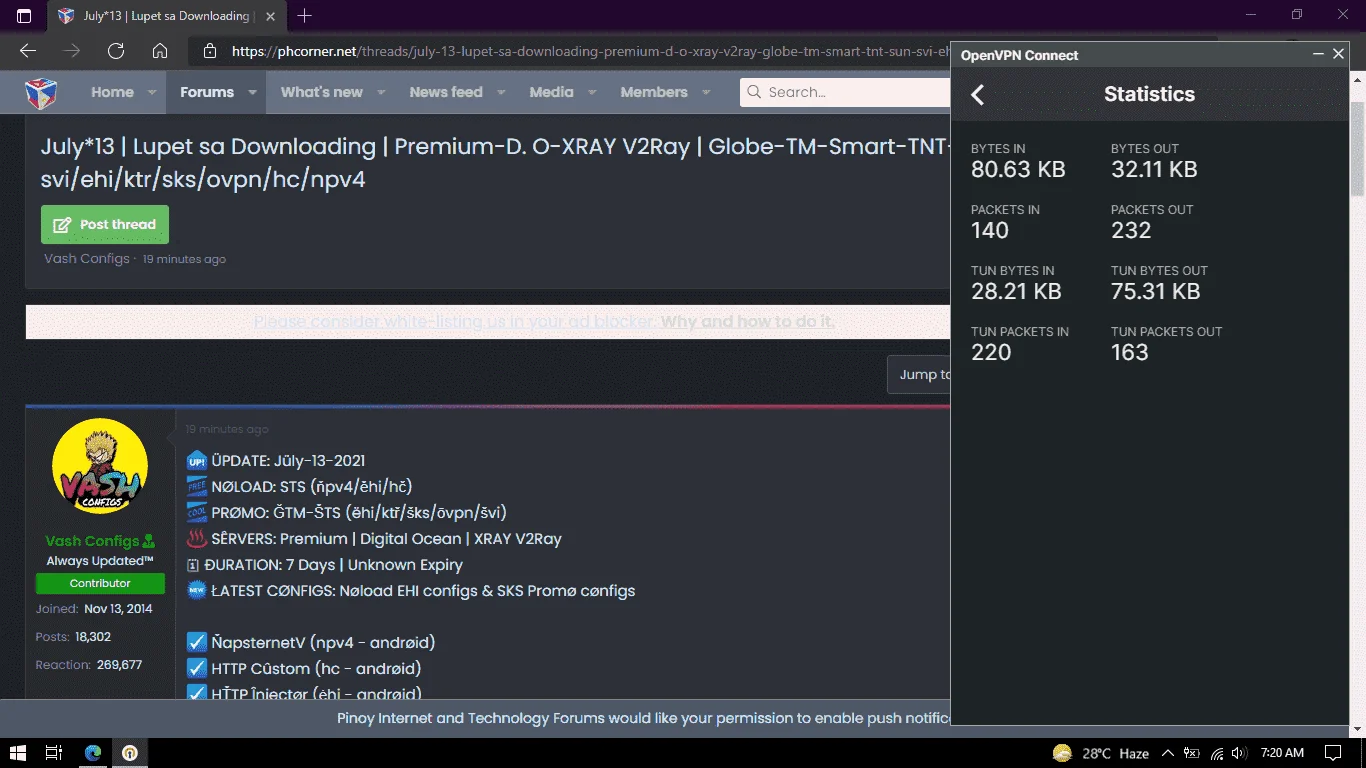Open the Members navigation item
The width and height of the screenshot is (1366, 768).
[x=654, y=92]
